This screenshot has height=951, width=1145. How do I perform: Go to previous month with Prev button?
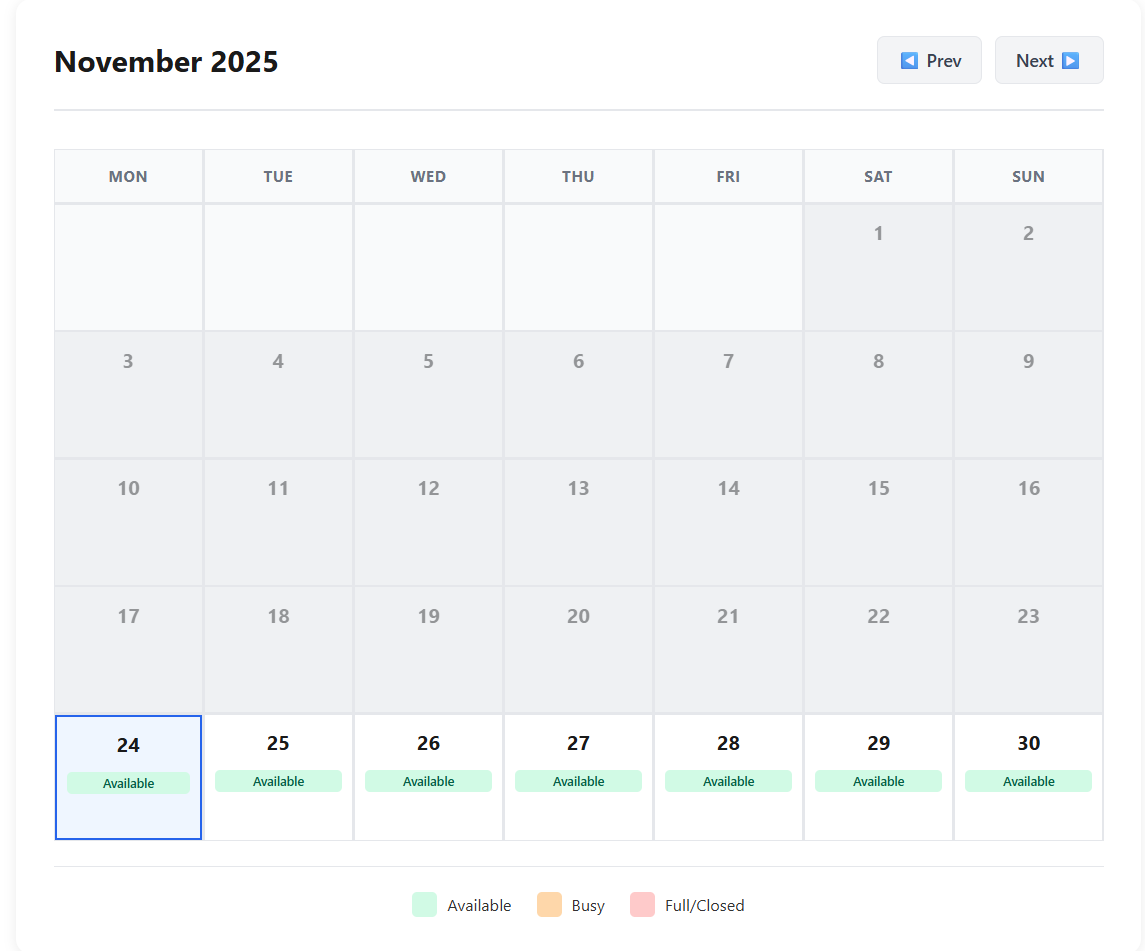[929, 61]
